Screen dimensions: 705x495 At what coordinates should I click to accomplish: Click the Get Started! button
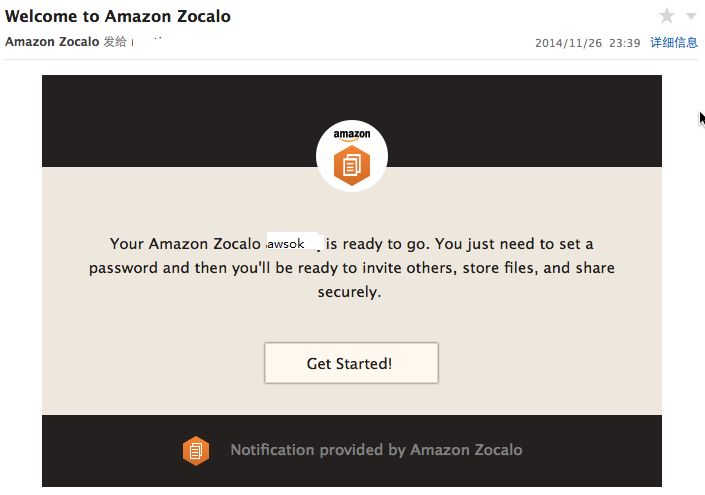coord(351,363)
